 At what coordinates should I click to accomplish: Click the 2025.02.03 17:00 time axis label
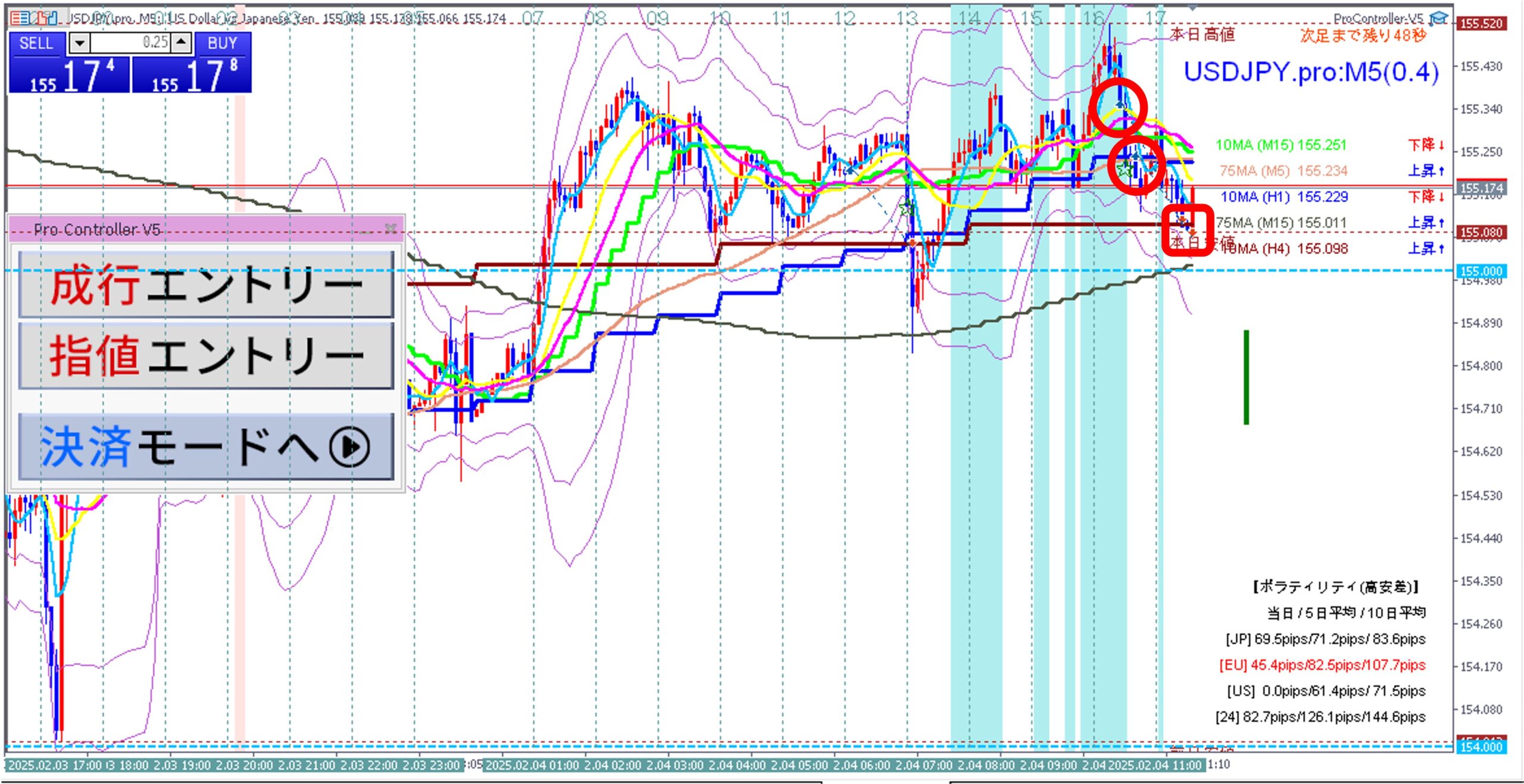tap(55, 765)
